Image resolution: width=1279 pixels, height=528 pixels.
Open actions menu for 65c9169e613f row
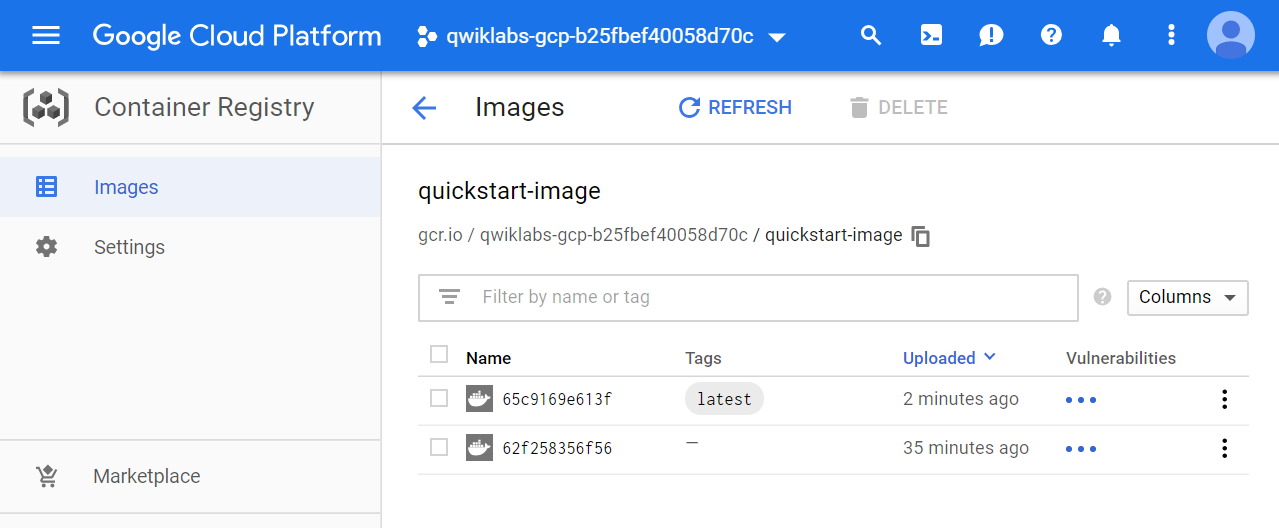tap(1224, 400)
